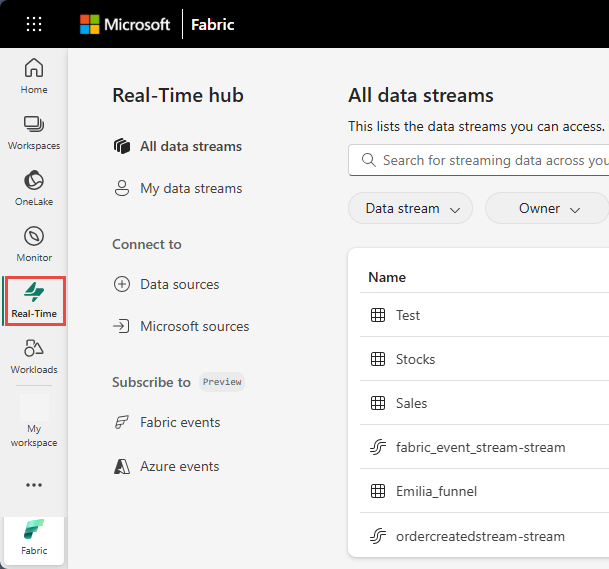
Task: Open Microsoft sources under Connect to
Action: click(x=181, y=326)
